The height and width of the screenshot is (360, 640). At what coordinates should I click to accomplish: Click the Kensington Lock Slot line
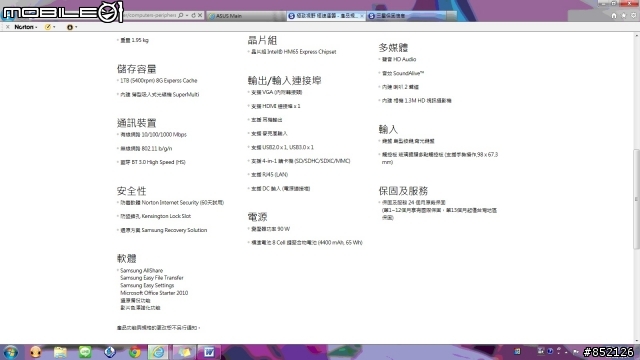point(156,216)
